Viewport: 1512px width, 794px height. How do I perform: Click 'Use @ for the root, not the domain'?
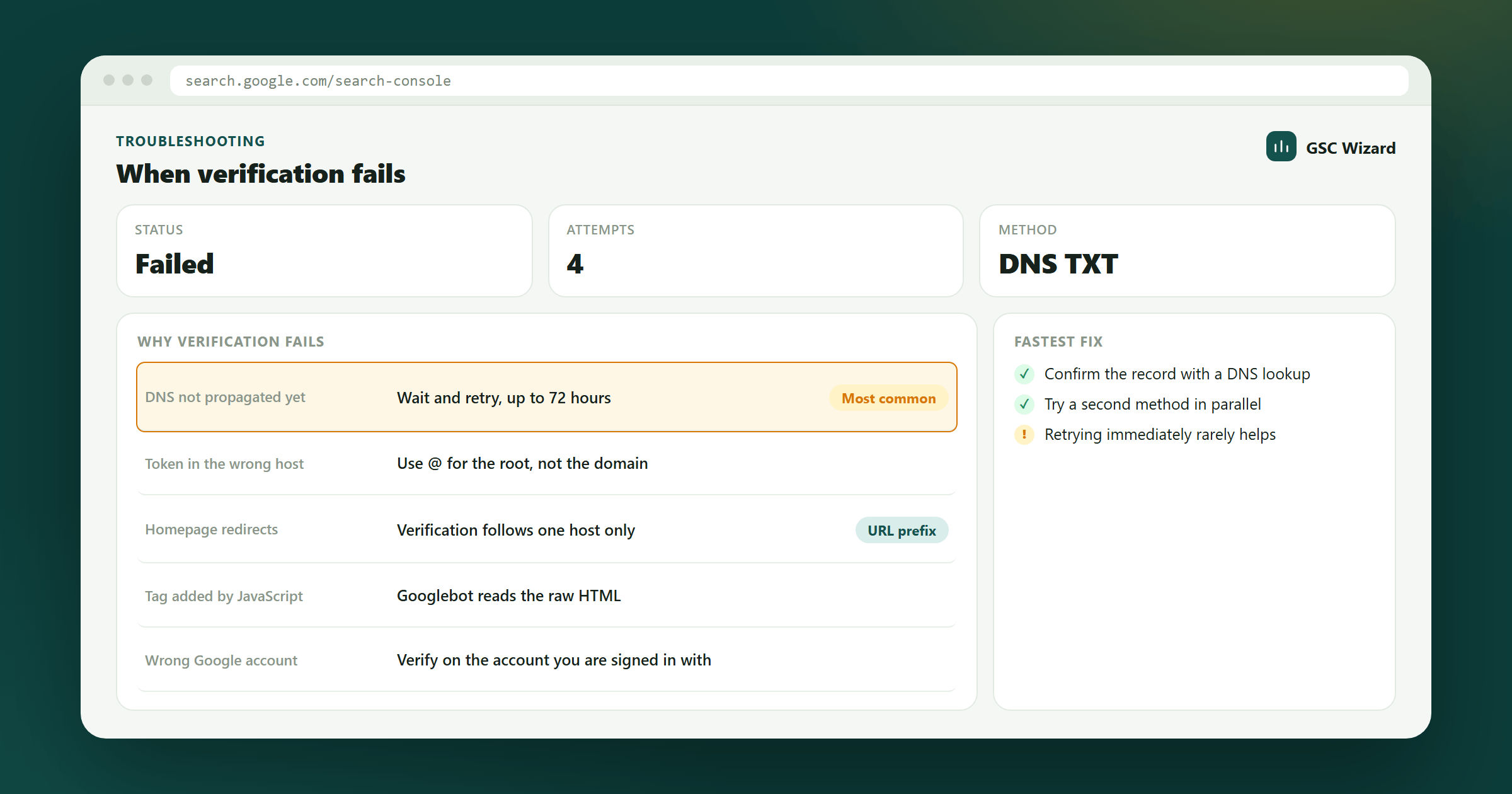[522, 464]
